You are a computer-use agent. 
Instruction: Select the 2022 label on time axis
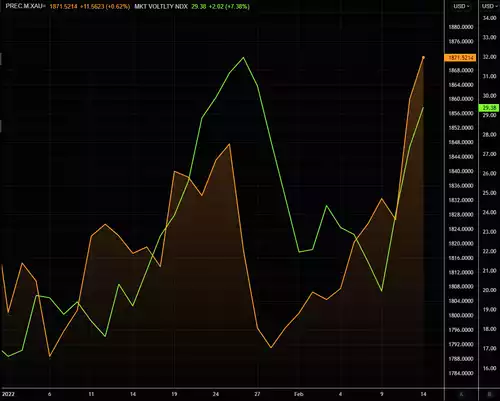[x=8, y=394]
